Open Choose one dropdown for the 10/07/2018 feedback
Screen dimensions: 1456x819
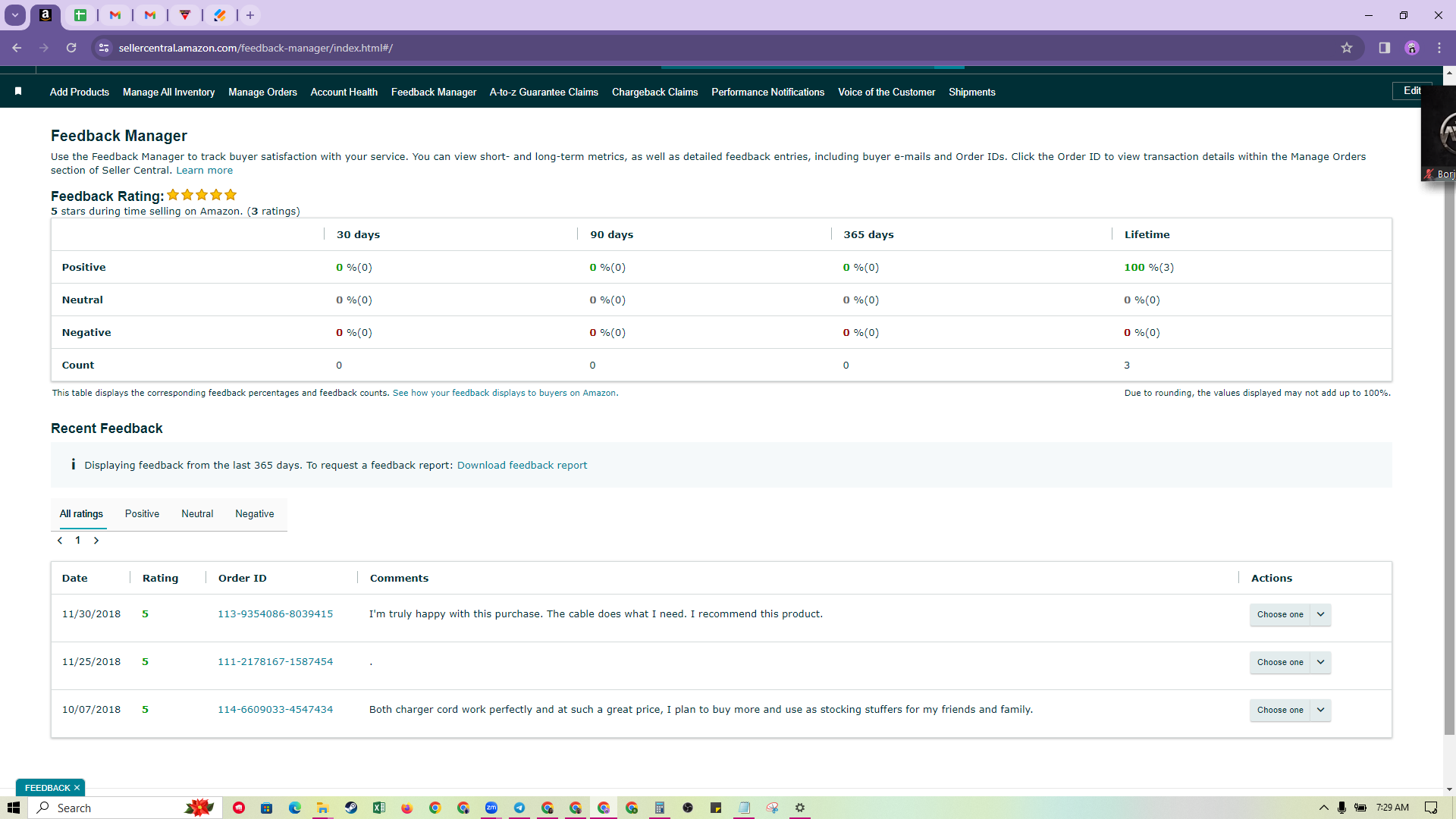click(x=1290, y=710)
